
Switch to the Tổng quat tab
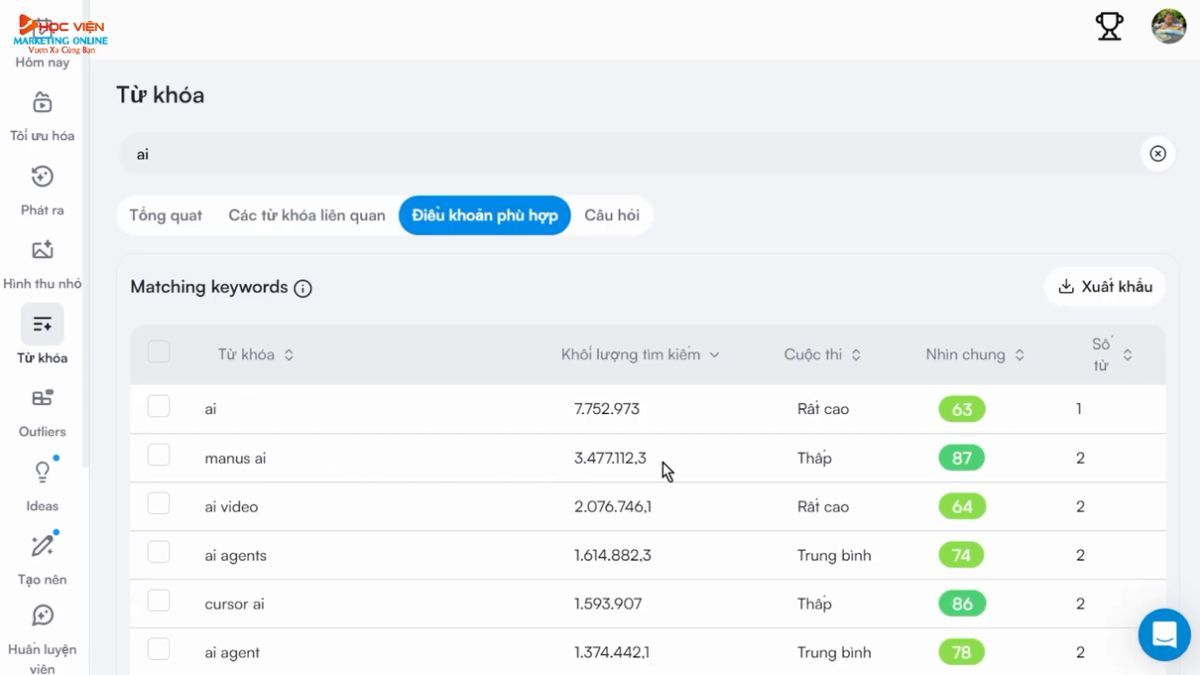click(x=166, y=216)
